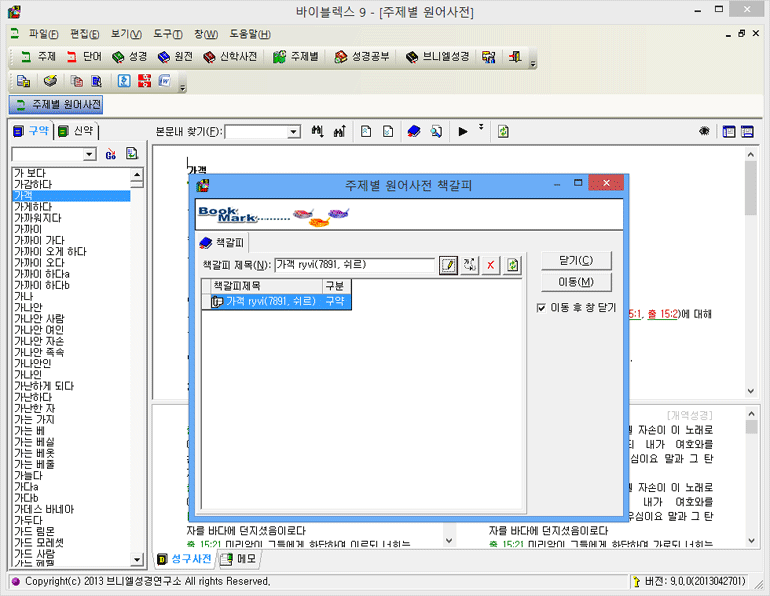The height and width of the screenshot is (596, 770).
Task: Select bookmark row 가객 ryvi(7891, 쉬르)
Action: click(276, 301)
